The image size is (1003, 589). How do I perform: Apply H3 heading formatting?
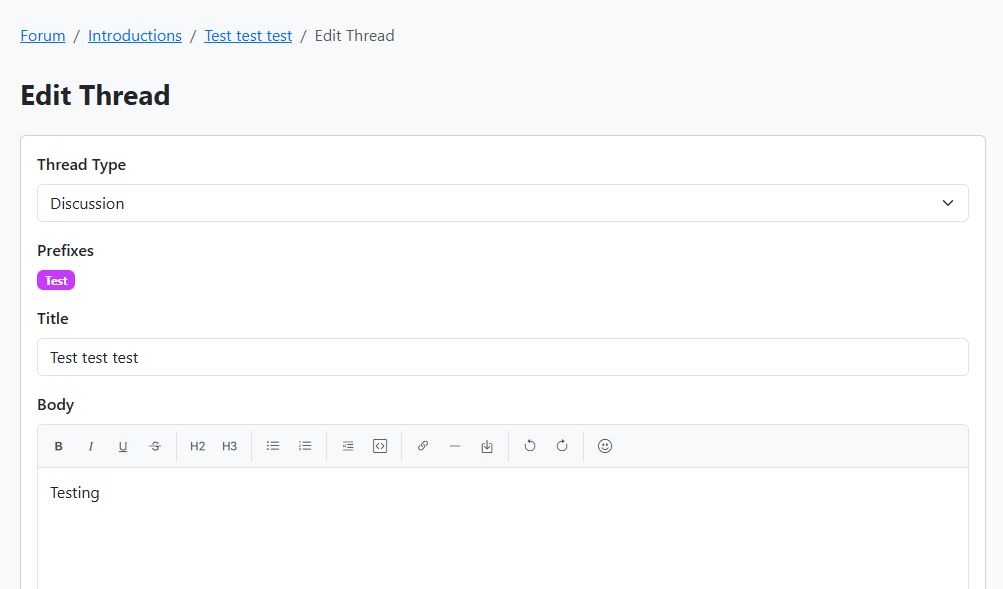tap(229, 445)
